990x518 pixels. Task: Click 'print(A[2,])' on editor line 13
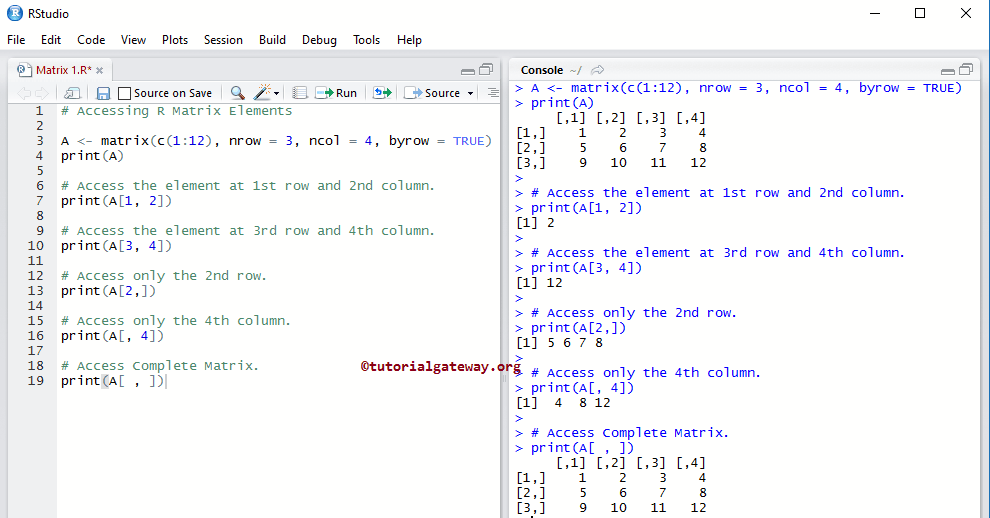[x=108, y=291]
